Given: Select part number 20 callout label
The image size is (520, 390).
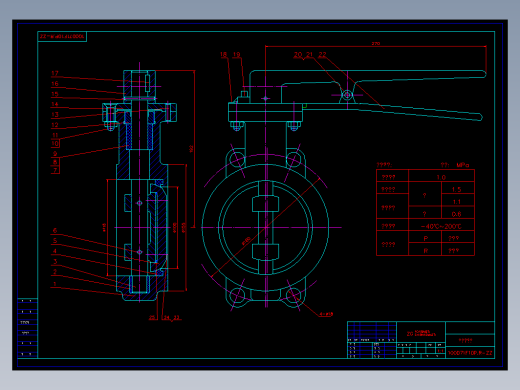Looking at the screenshot, I should (298, 54).
